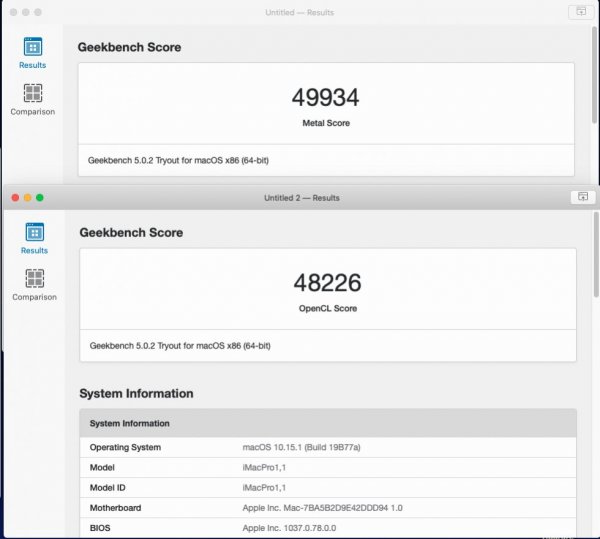Select the Operating System row
This screenshot has height=539, width=600.
point(327,447)
